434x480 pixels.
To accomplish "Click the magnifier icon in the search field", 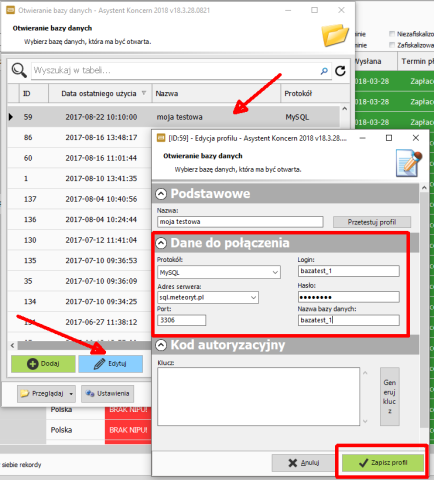I will [324, 71].
